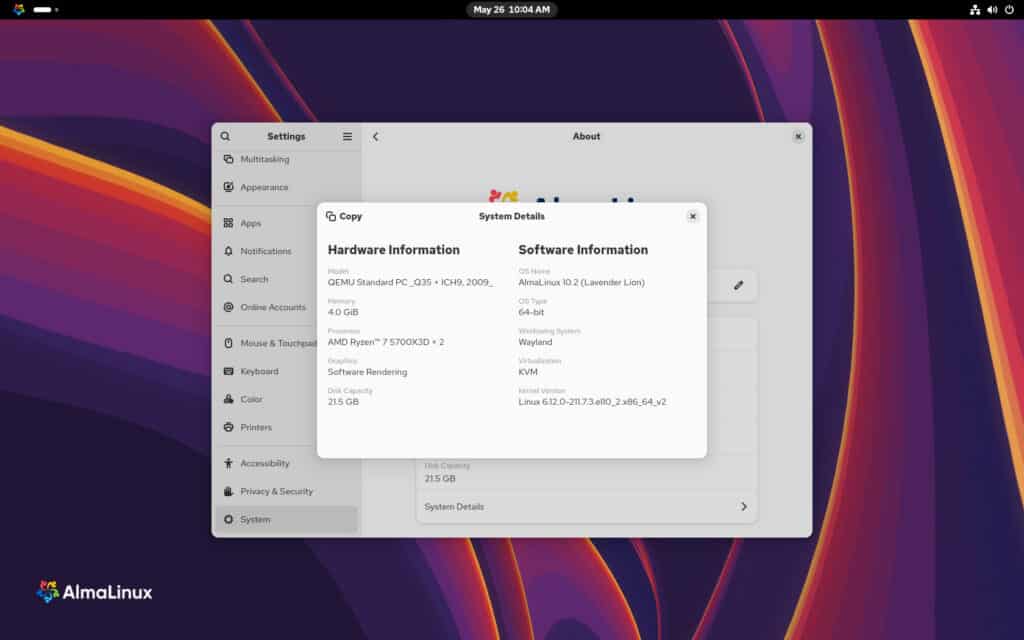Select Privacy & Security in the sidebar
The image size is (1024, 640).
coord(286,492)
